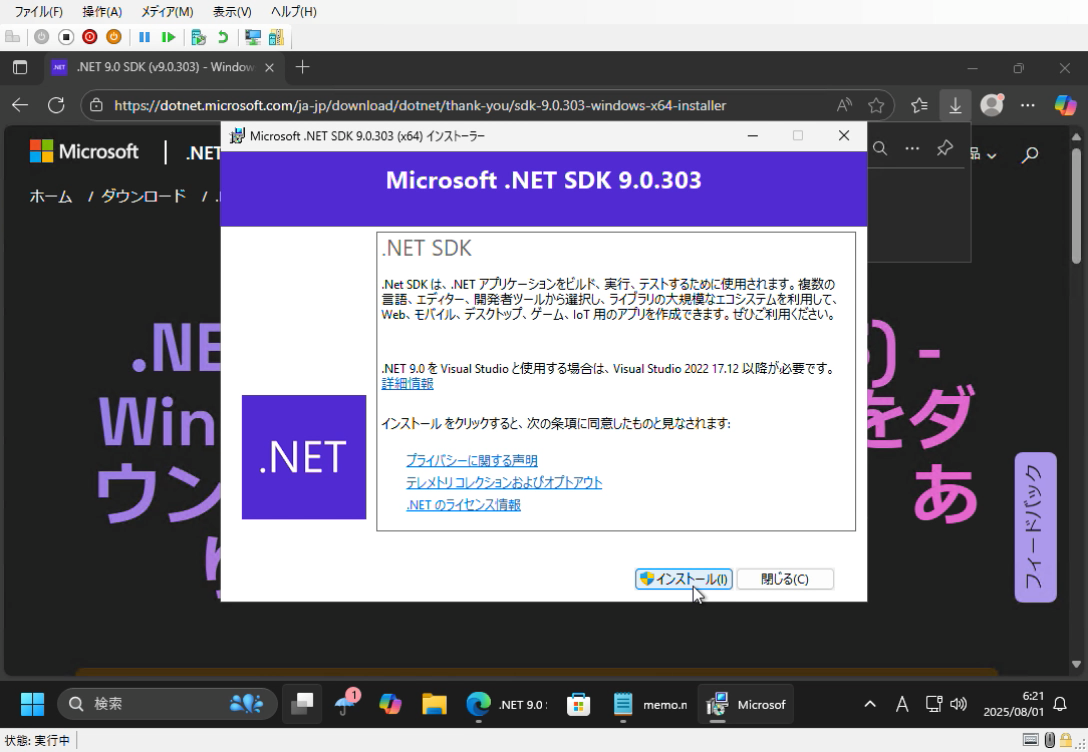Image resolution: width=1088 pixels, height=752 pixels.
Task: Open File Explorer from taskbar
Action: click(434, 704)
